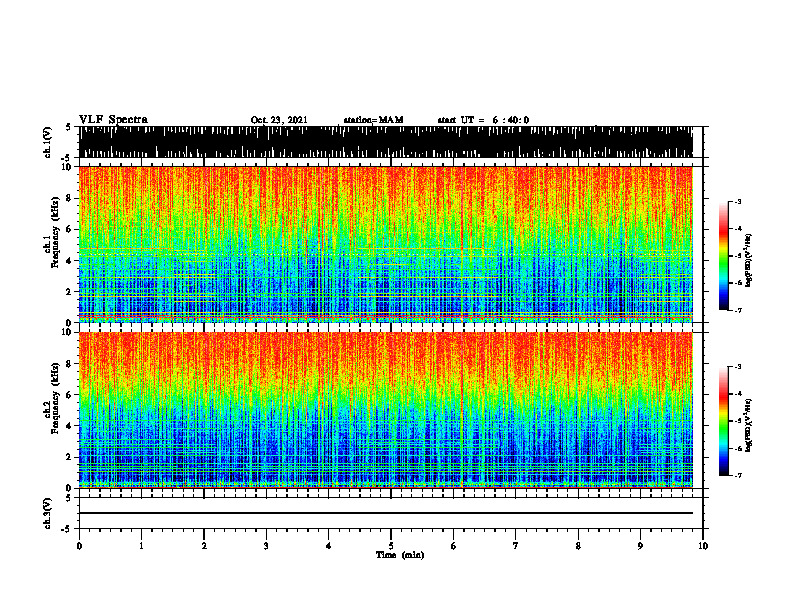Viewport: 792px width, 612px height.
Task: Click the ch.2 spectrogram panel
Action: (385, 410)
